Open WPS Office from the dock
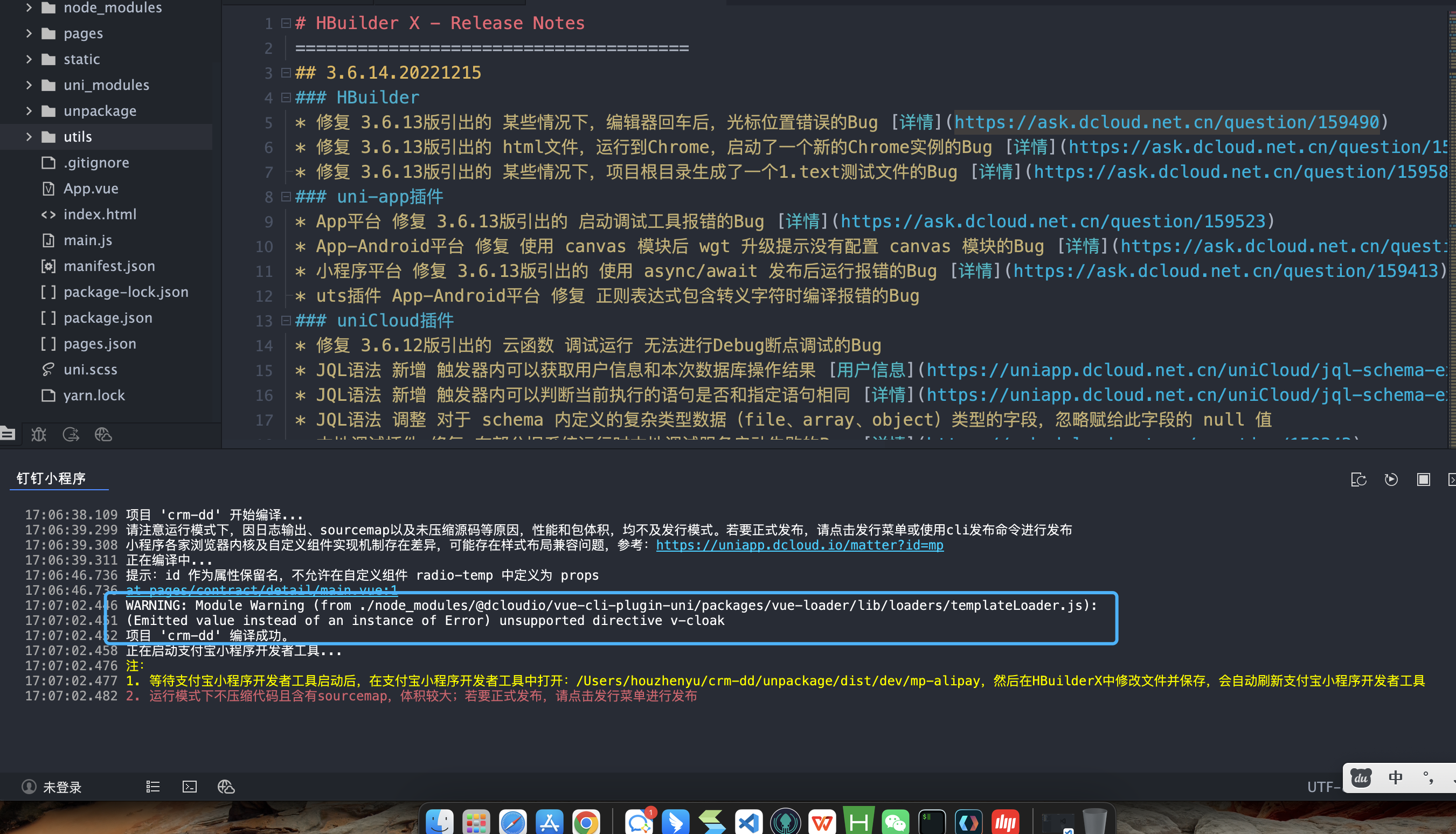 tap(822, 823)
